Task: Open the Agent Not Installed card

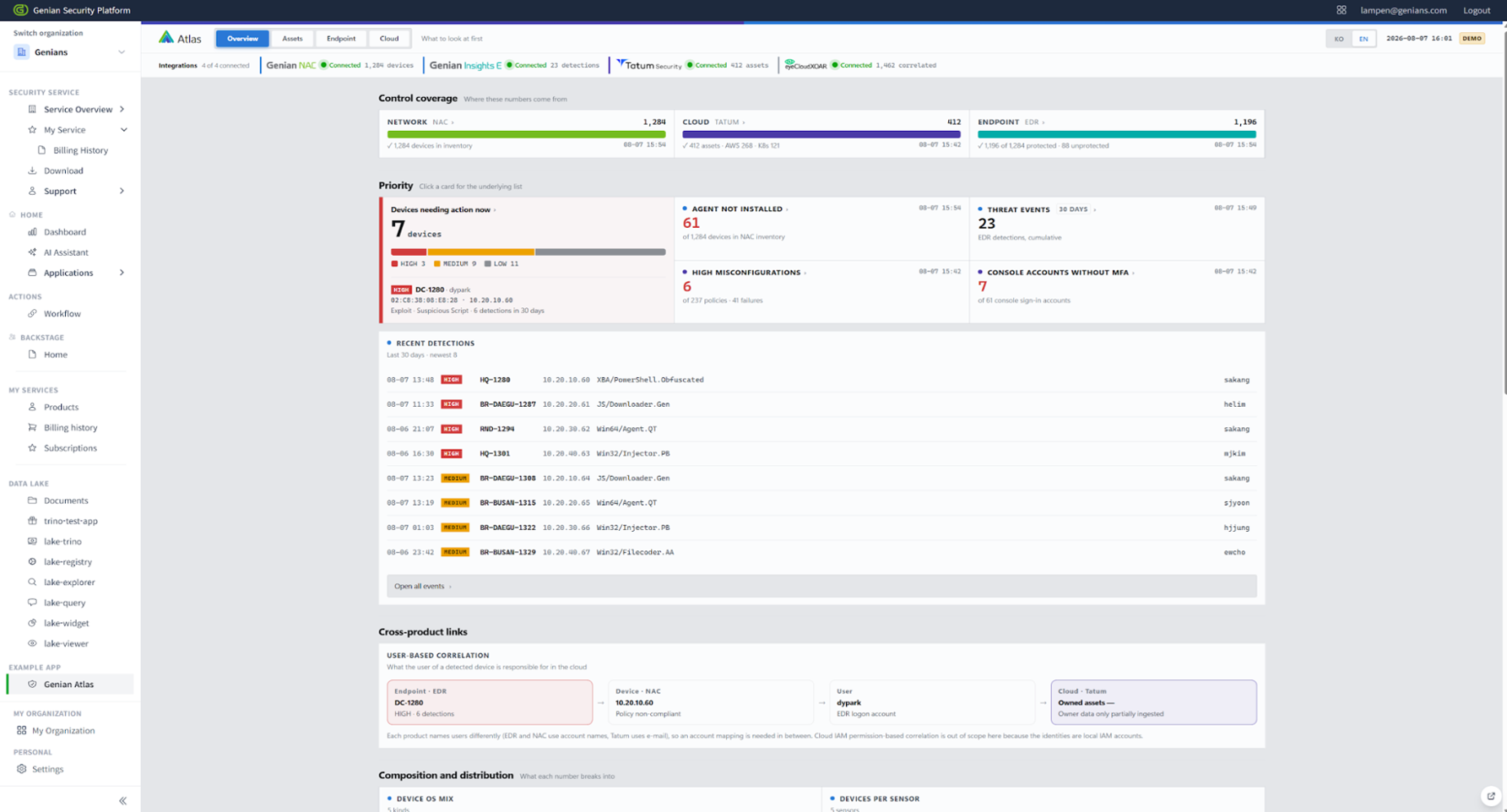Action: point(821,228)
